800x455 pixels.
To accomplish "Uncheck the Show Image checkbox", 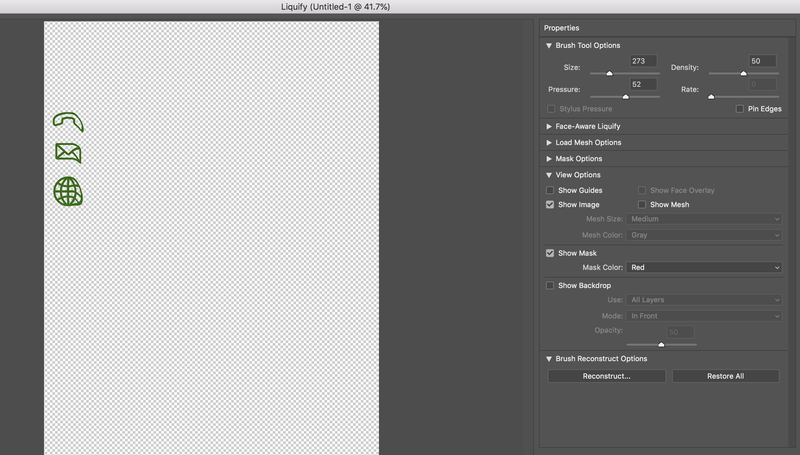I will click(x=550, y=205).
